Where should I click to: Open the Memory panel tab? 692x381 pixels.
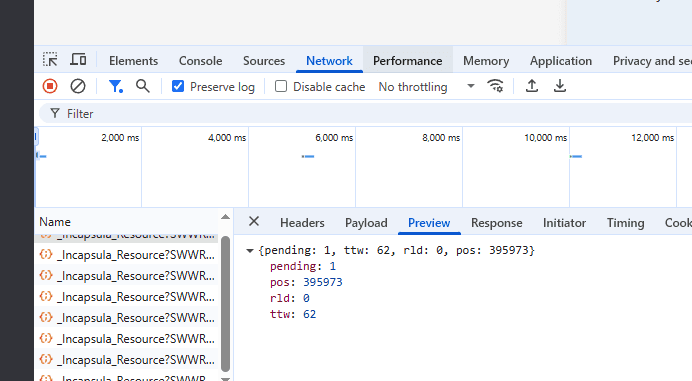click(x=486, y=61)
